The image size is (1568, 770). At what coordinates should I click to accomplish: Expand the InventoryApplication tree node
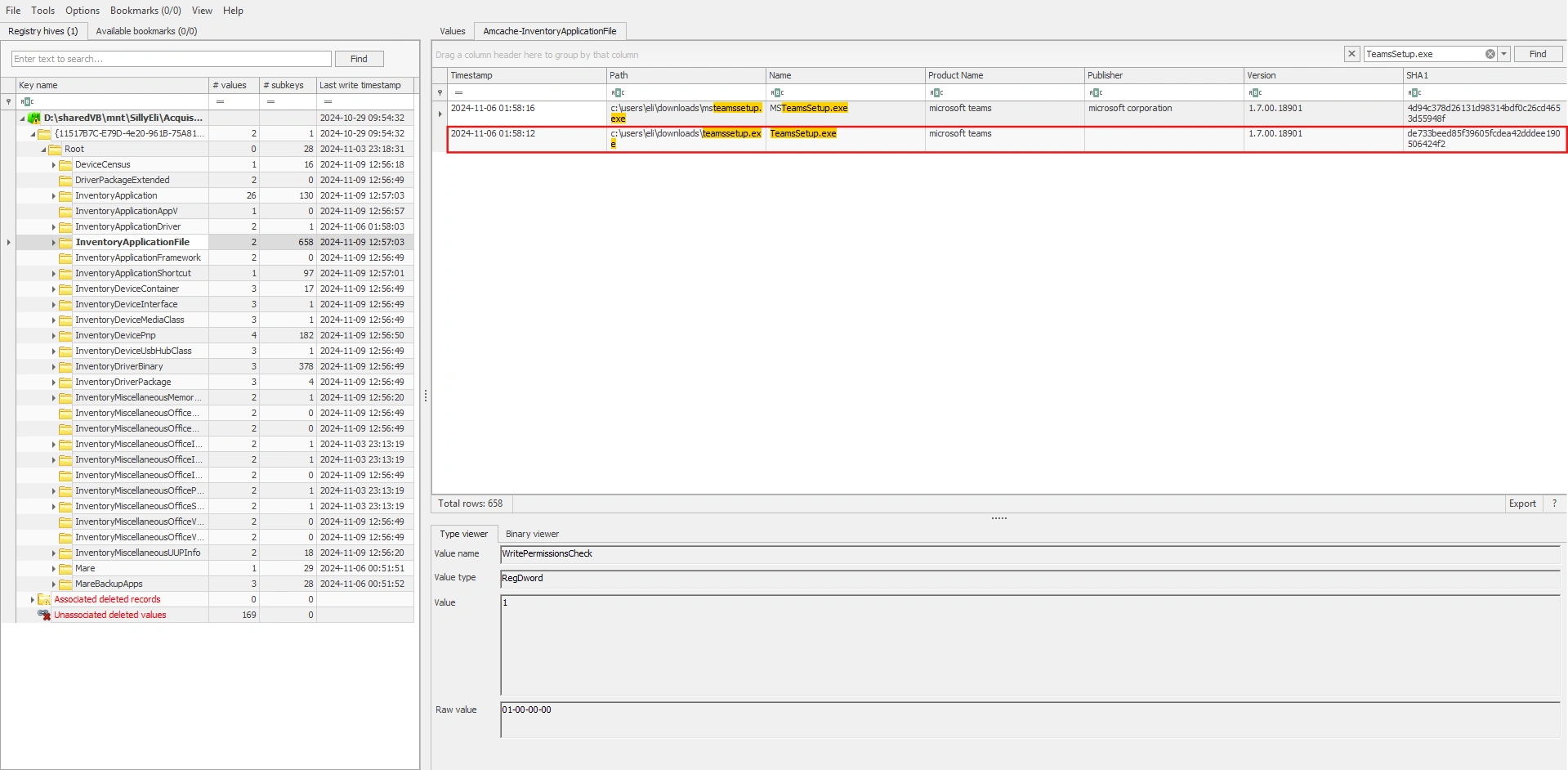53,195
